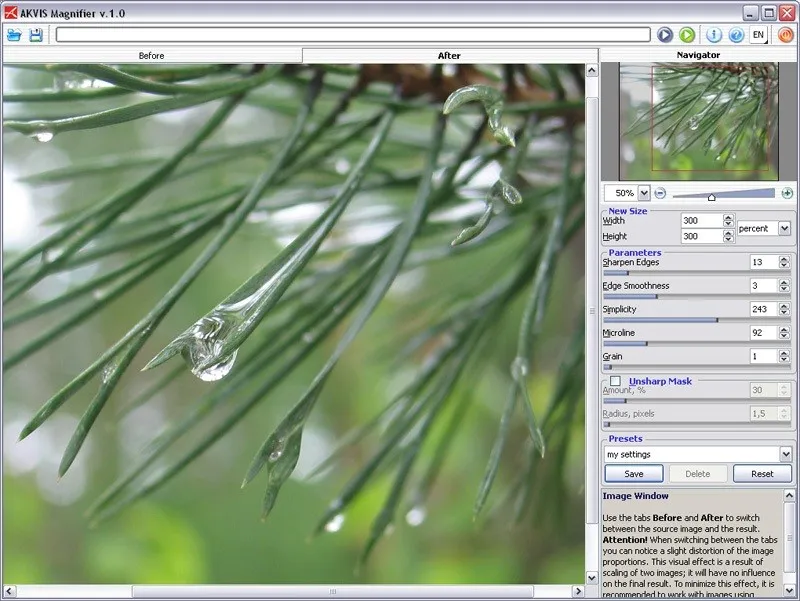Screen dimensions: 800x601
Task: Open program information
Action: 715,33
